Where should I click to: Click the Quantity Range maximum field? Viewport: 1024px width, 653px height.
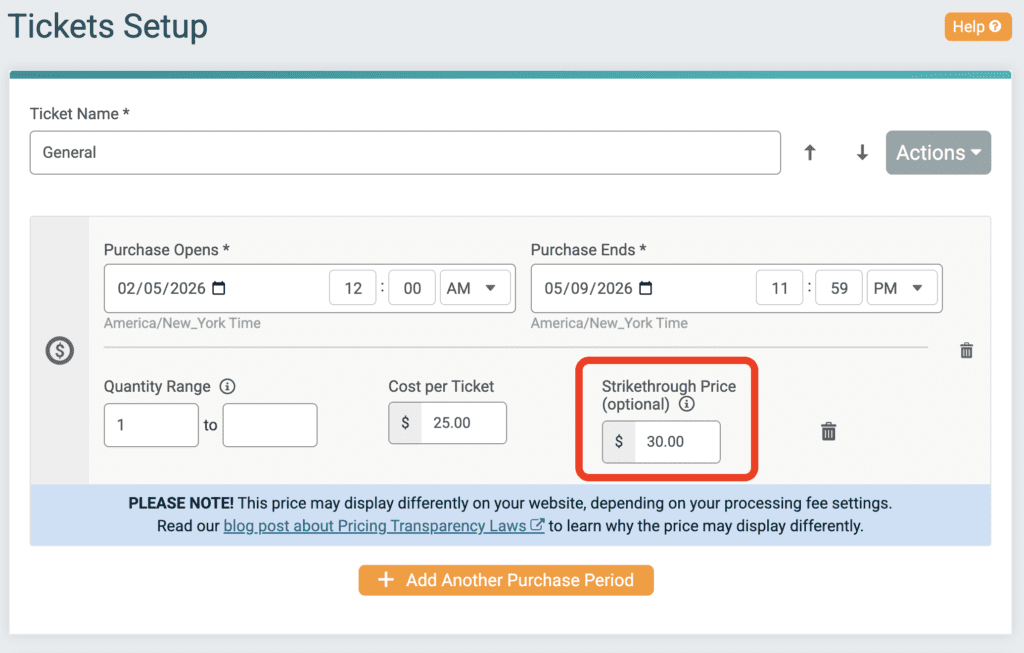point(270,425)
